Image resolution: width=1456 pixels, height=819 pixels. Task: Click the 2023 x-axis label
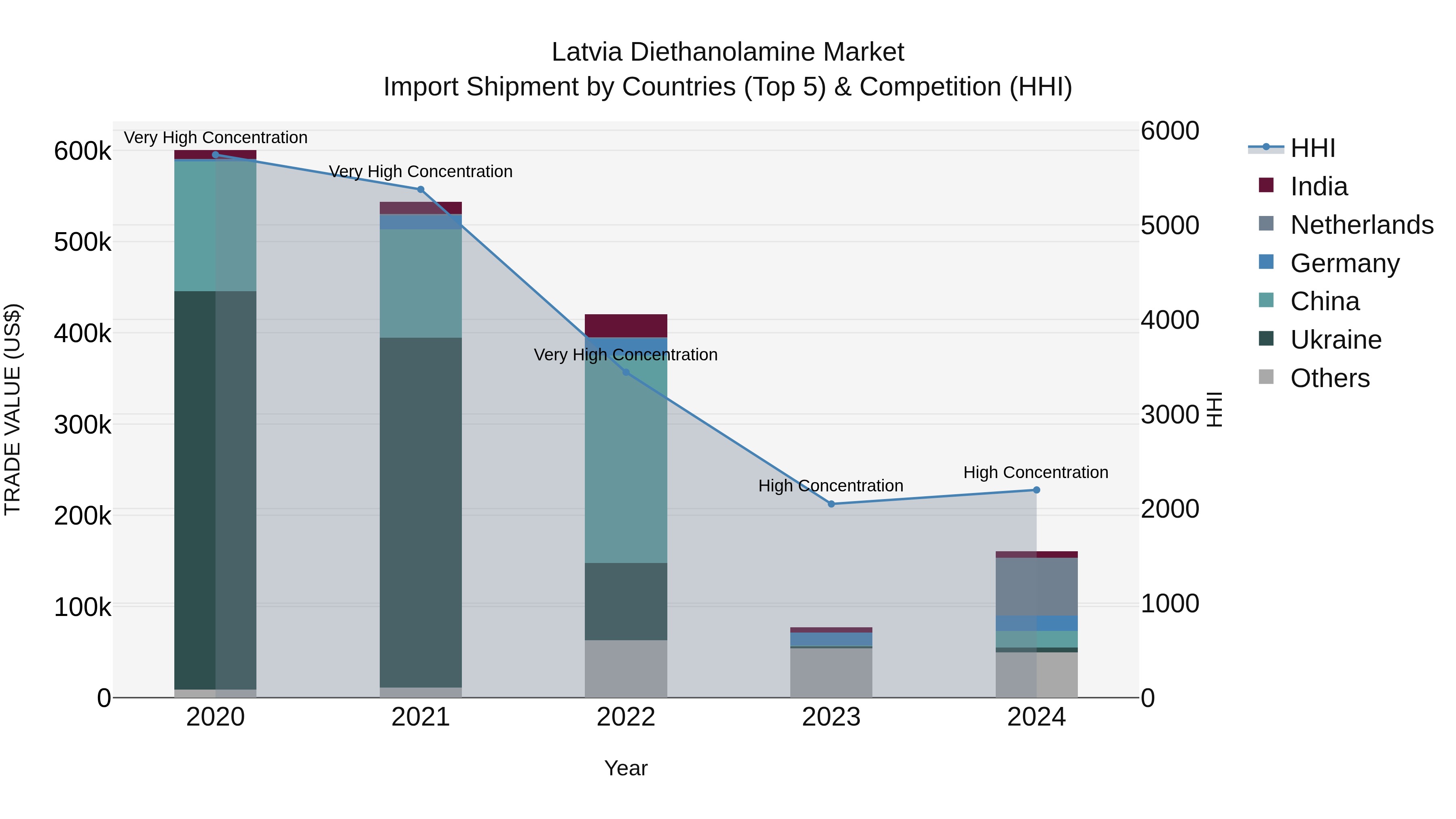(x=831, y=717)
